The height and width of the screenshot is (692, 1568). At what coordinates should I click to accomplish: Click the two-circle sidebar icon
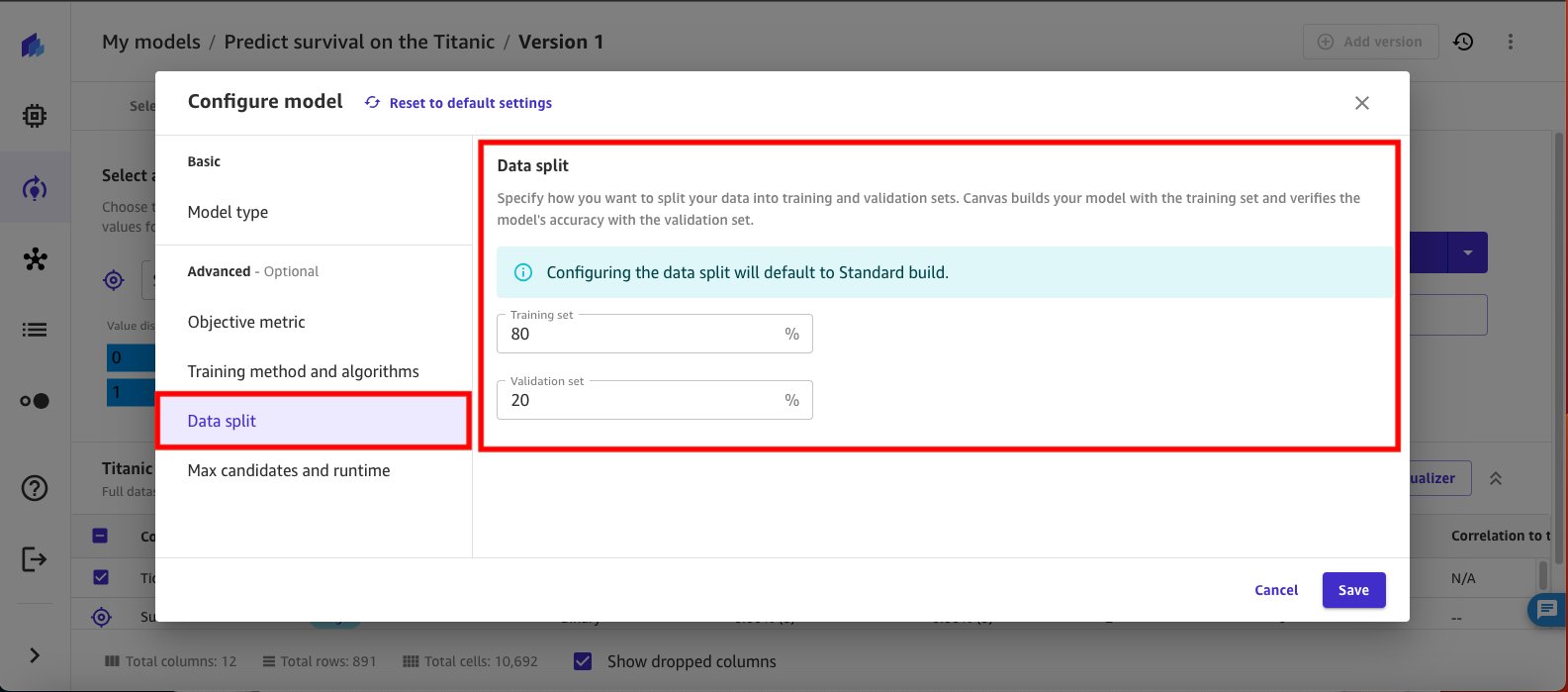pyautogui.click(x=35, y=401)
